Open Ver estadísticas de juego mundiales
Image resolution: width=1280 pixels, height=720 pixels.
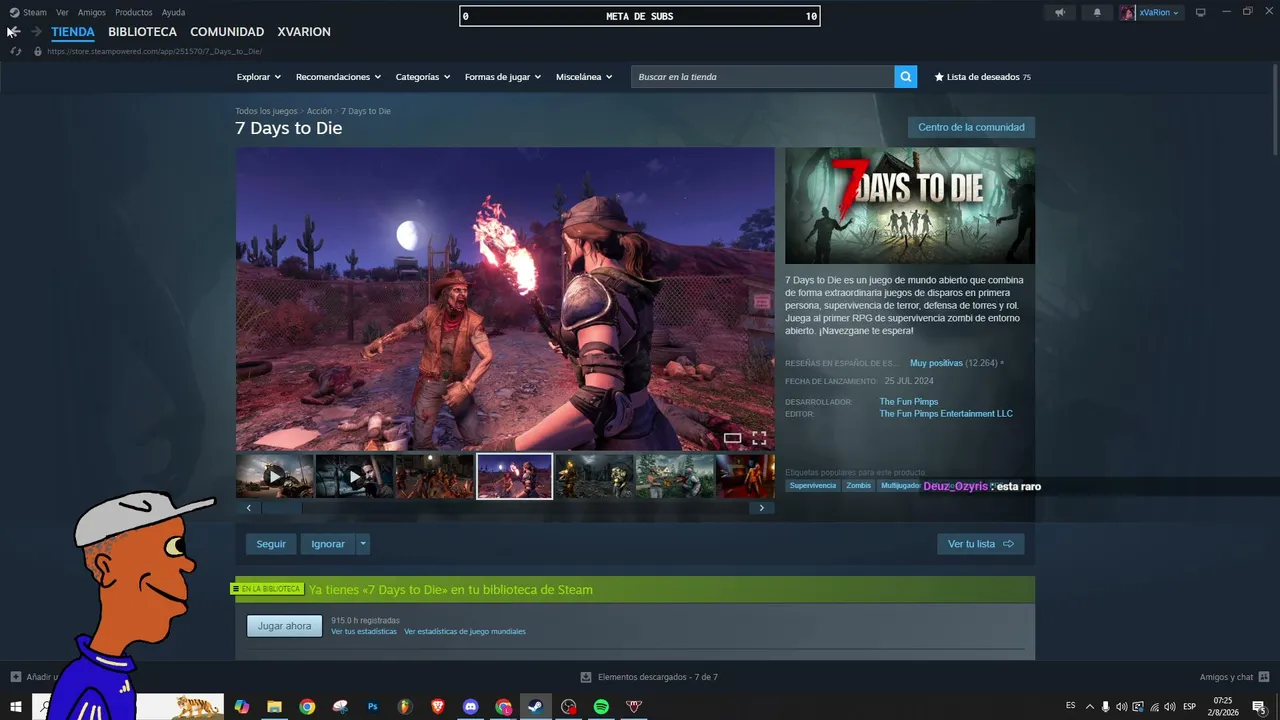click(x=465, y=632)
